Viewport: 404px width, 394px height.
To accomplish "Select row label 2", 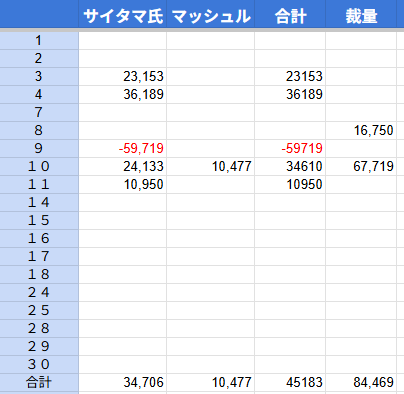I will click(x=39, y=59).
